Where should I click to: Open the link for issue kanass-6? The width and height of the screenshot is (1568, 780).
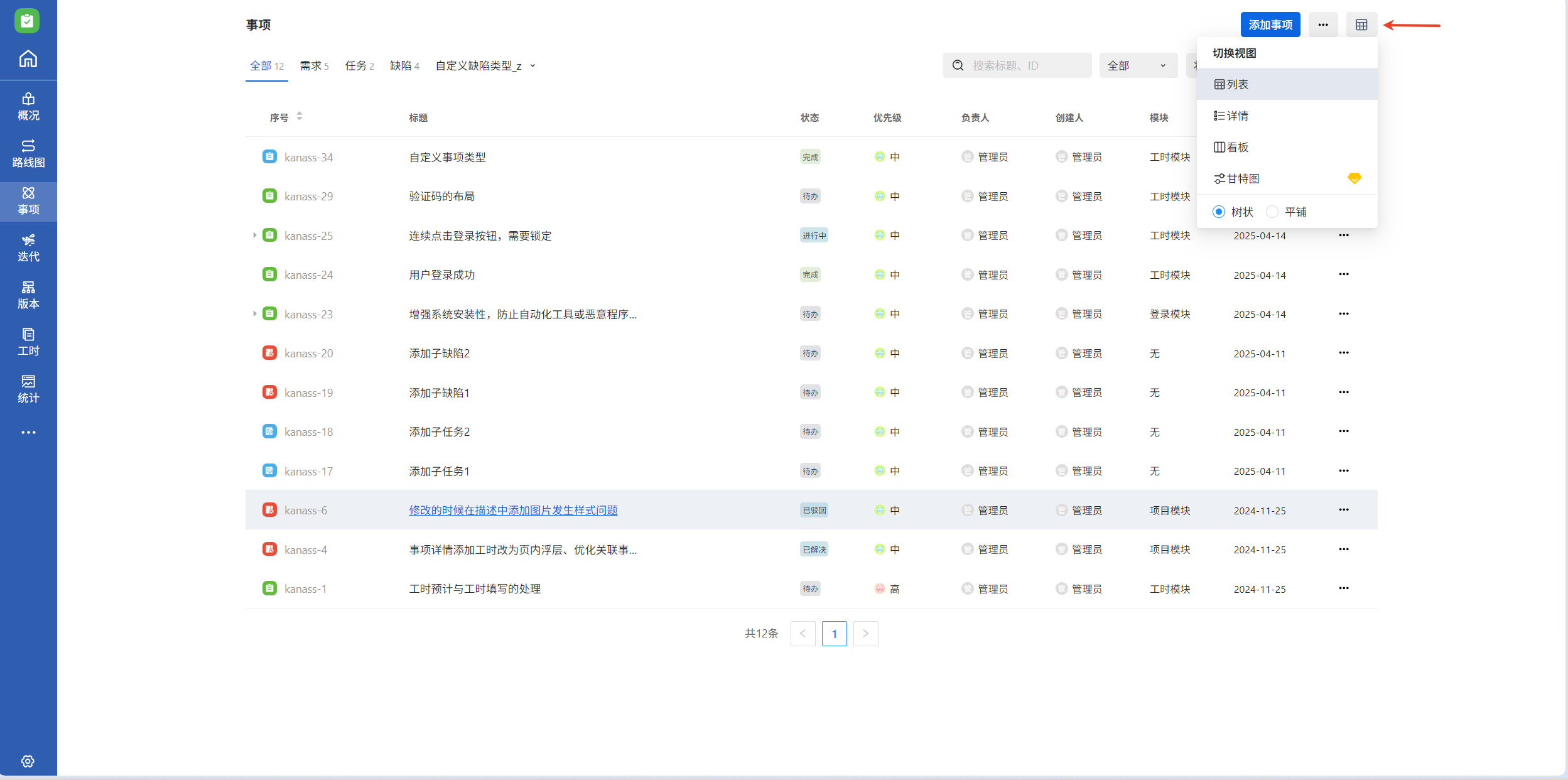(513, 511)
